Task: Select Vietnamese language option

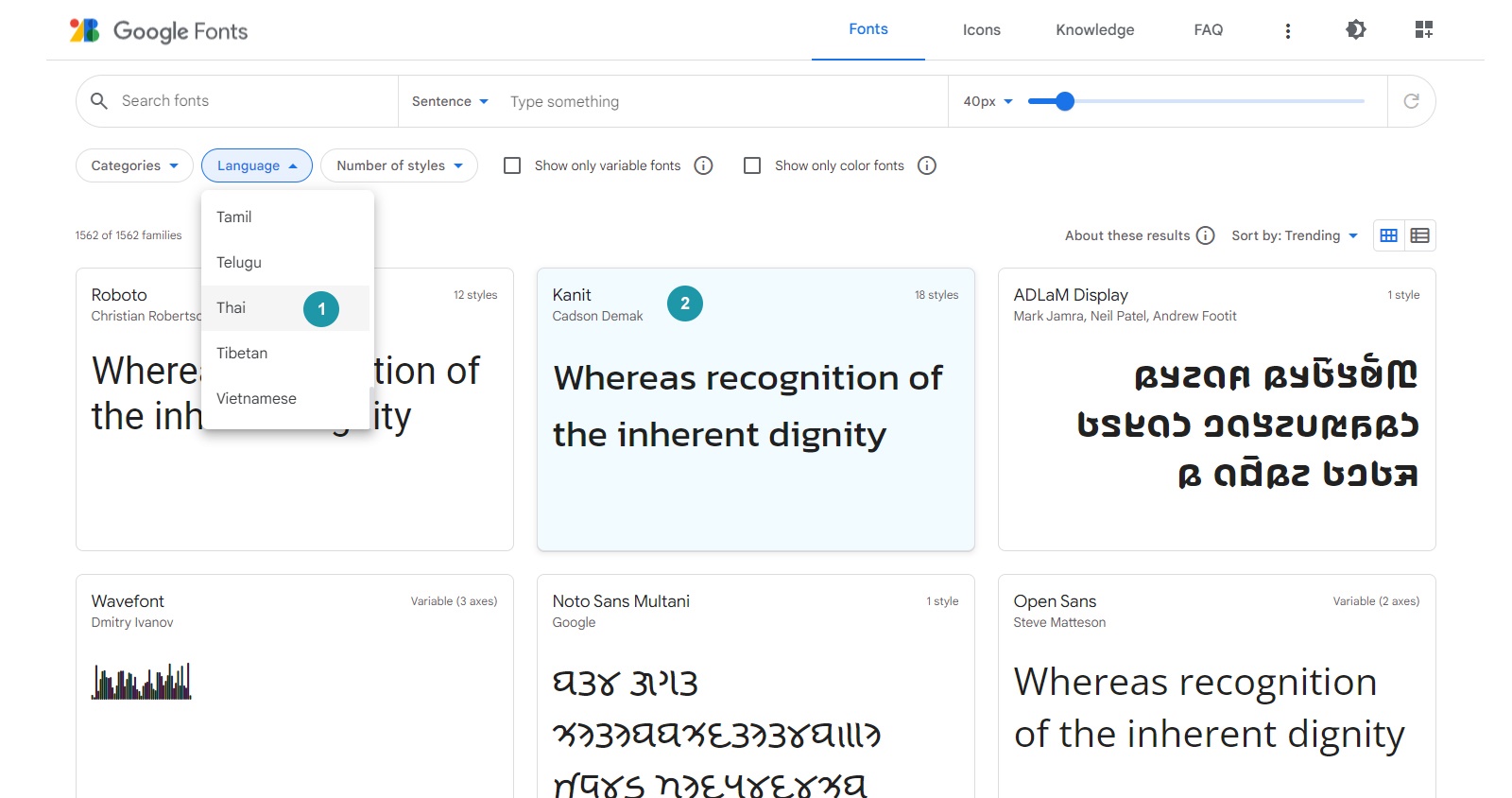Action: (x=287, y=398)
